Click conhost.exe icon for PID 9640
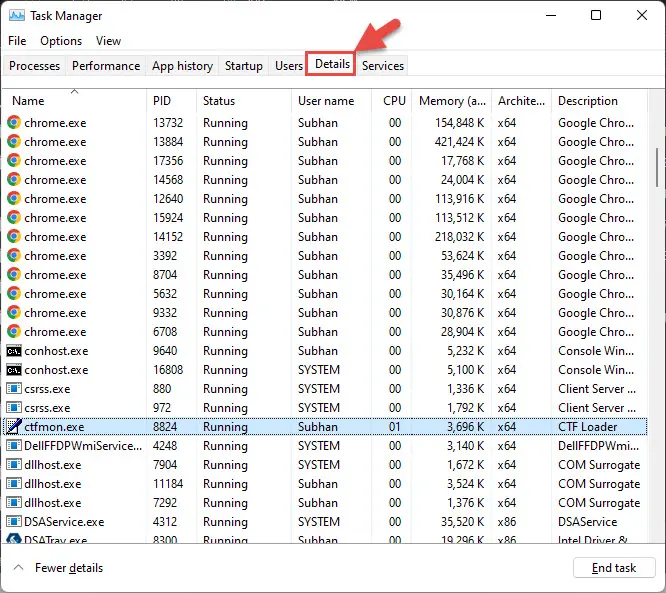This screenshot has width=666, height=593. (14, 351)
